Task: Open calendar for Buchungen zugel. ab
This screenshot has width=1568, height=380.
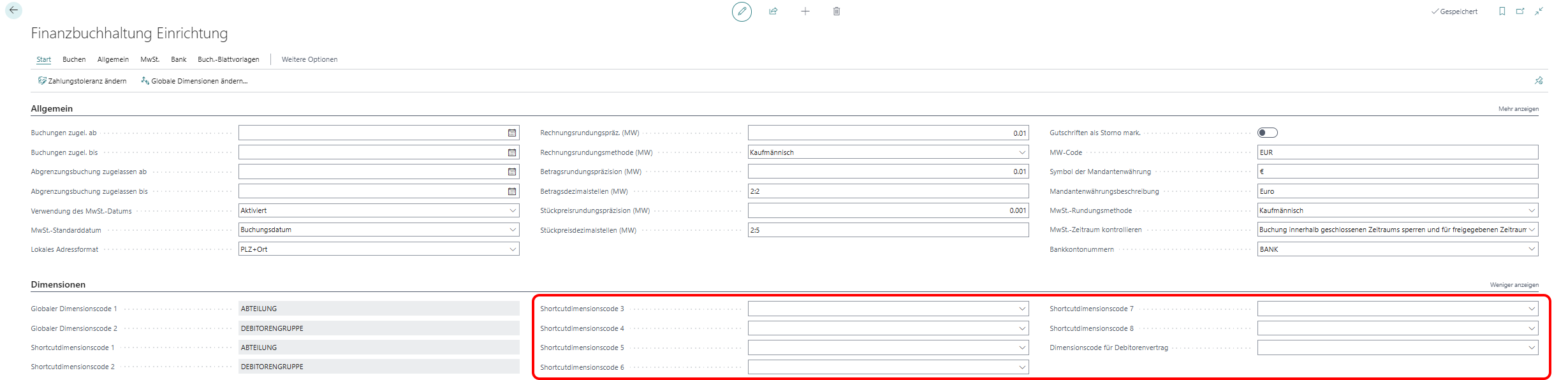Action: pyautogui.click(x=512, y=133)
